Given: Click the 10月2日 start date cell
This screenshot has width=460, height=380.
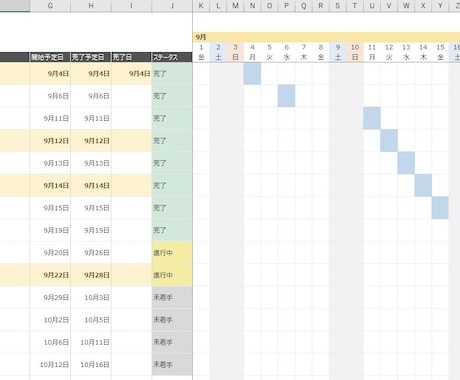Looking at the screenshot, I should [50, 320].
